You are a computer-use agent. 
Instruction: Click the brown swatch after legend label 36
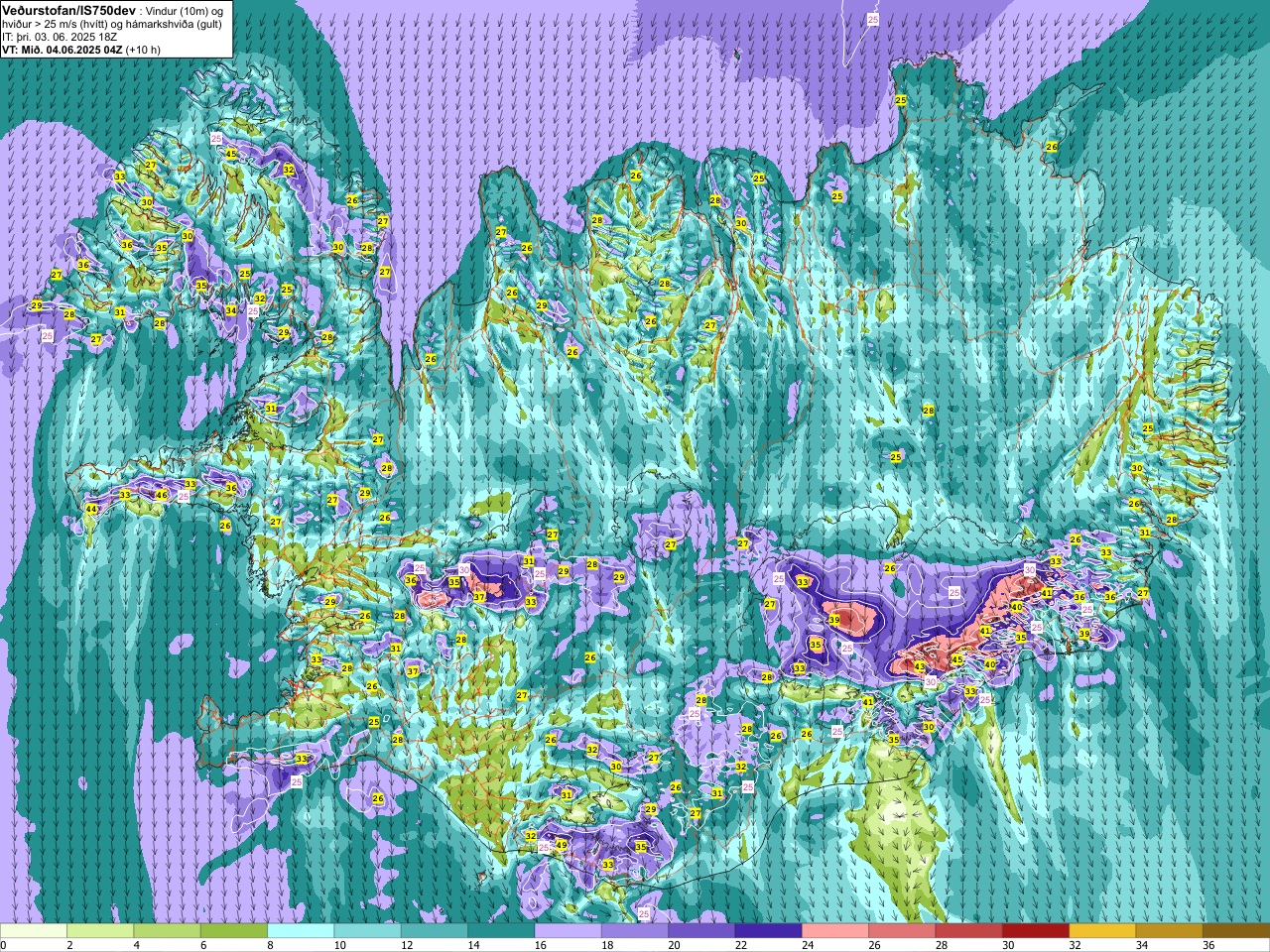click(x=1235, y=931)
